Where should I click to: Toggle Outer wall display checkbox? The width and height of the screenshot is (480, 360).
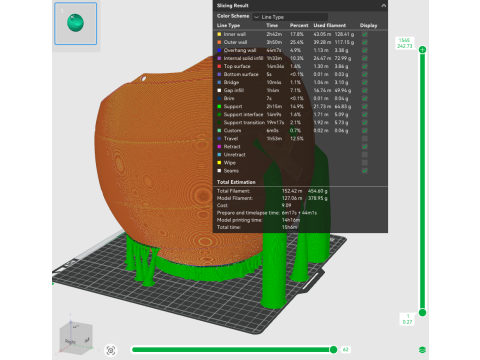[365, 42]
